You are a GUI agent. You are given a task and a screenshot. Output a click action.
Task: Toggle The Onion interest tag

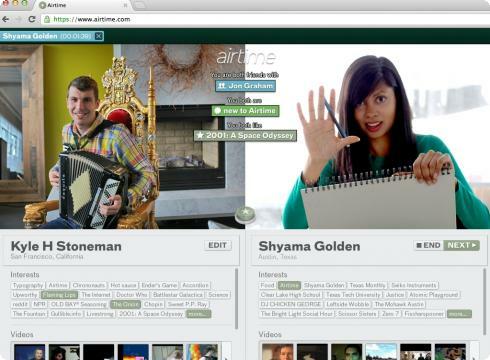click(125, 304)
